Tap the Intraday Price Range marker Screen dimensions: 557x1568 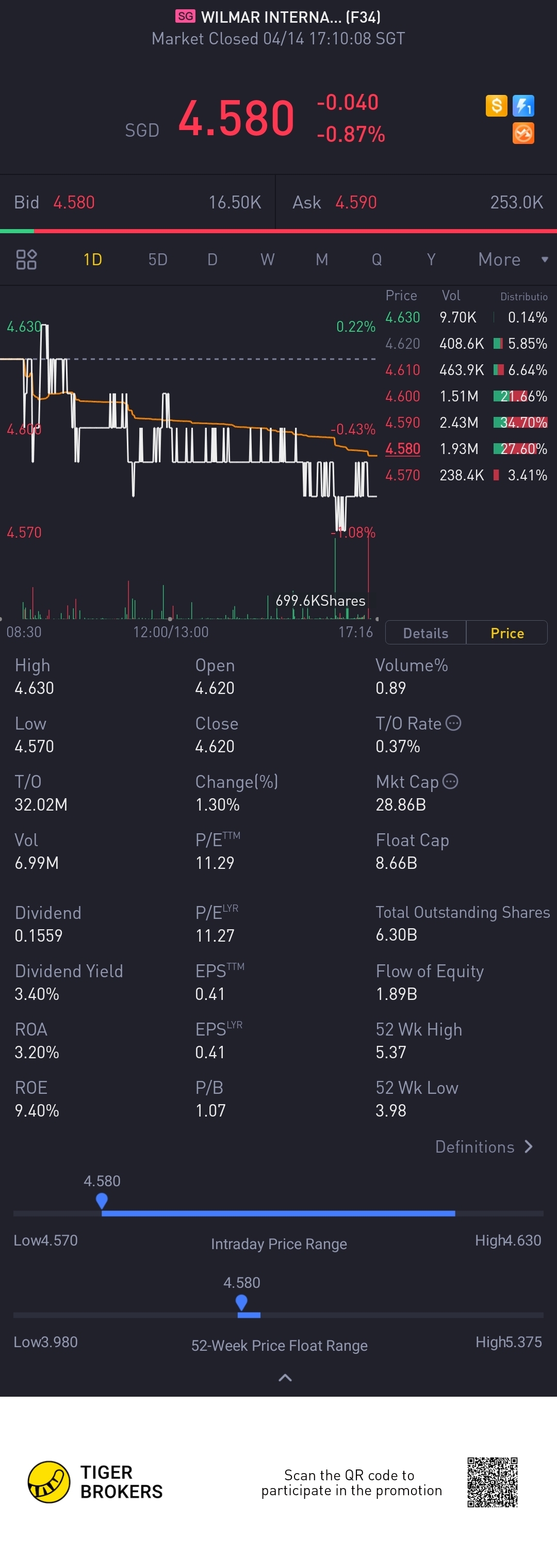[x=102, y=1200]
